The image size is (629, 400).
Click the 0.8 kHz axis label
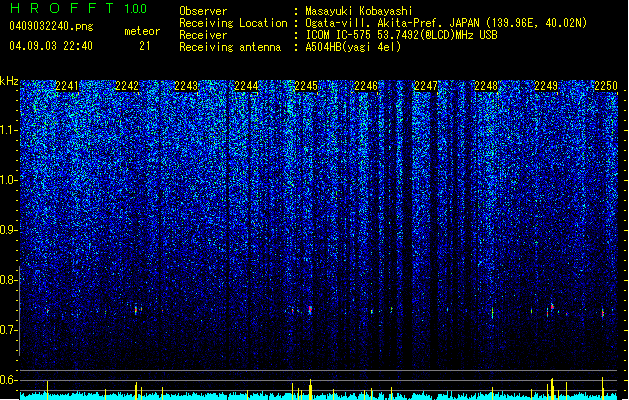pos(9,280)
